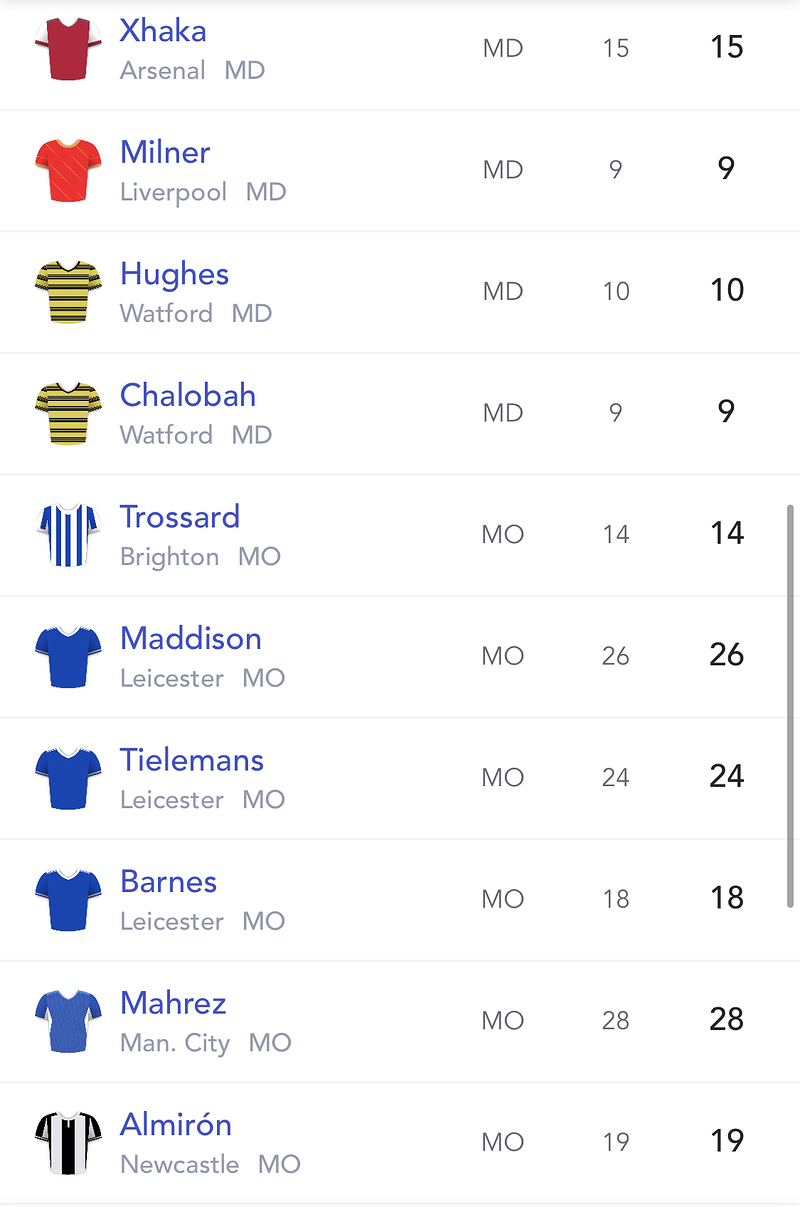Tap Mahrez's Man. City jersey icon
This screenshot has height=1207, width=800.
click(68, 1021)
